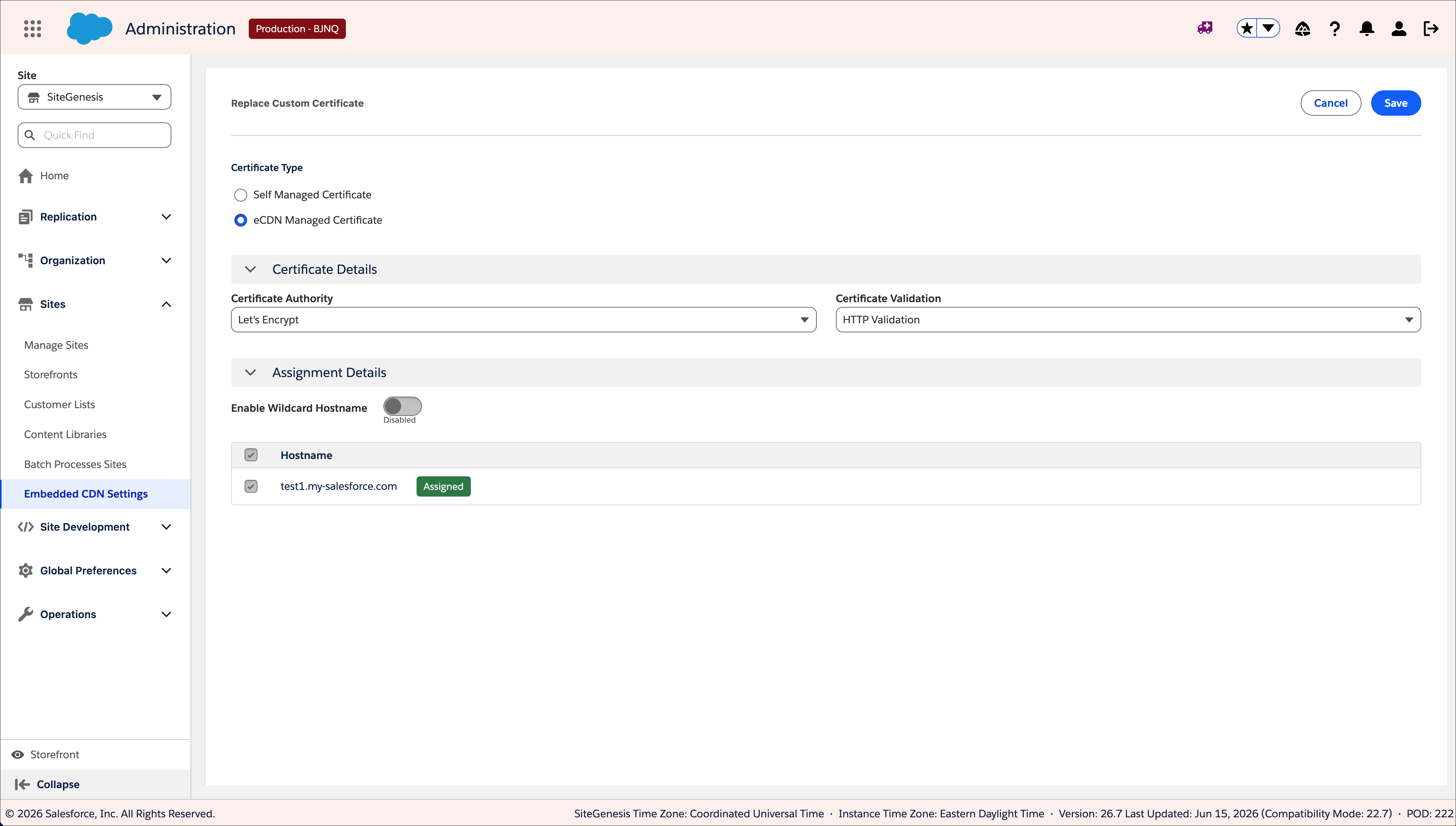
Task: Open the user profile icon
Action: pos(1399,28)
